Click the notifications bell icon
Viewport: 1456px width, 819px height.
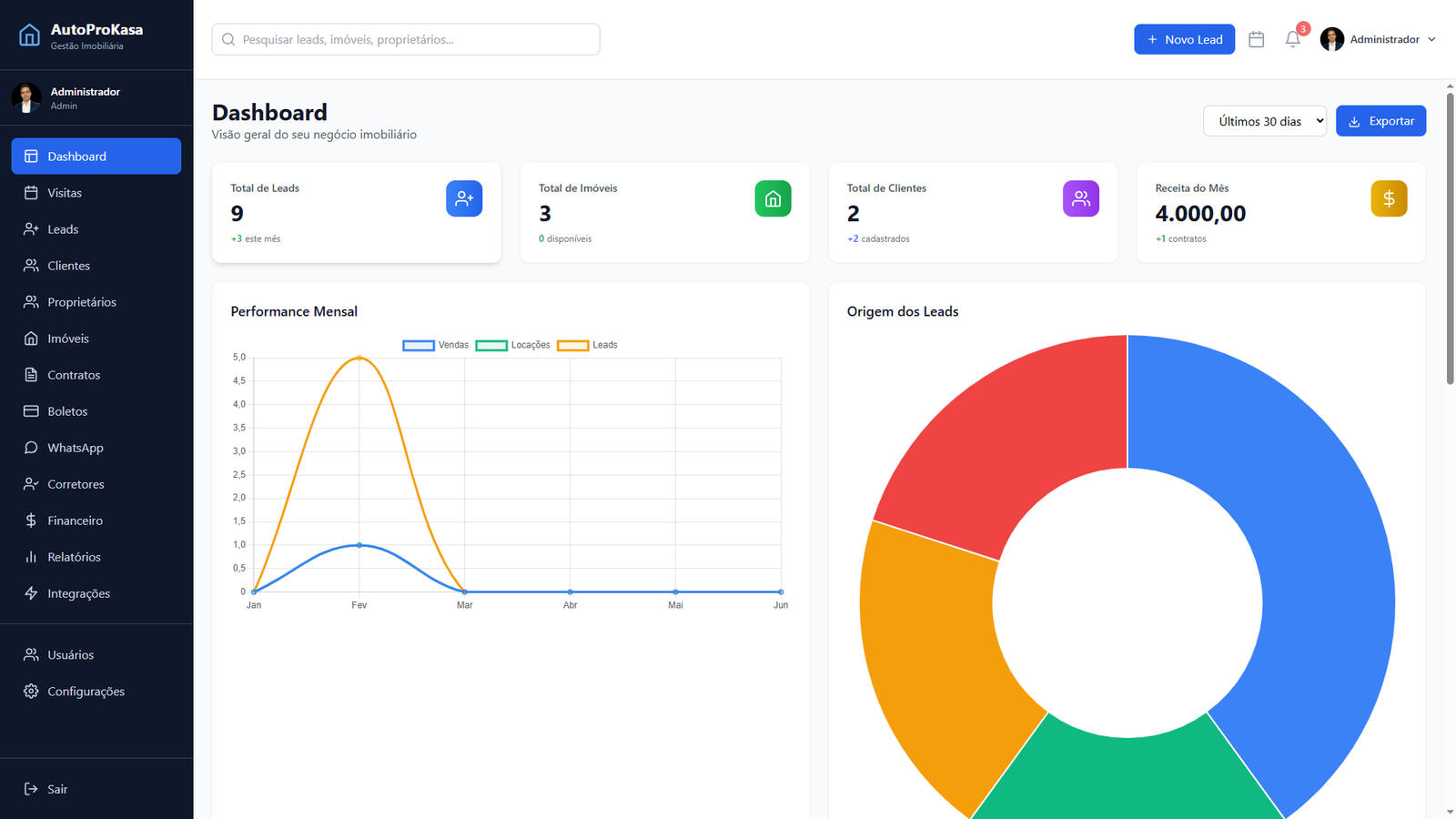click(x=1292, y=39)
